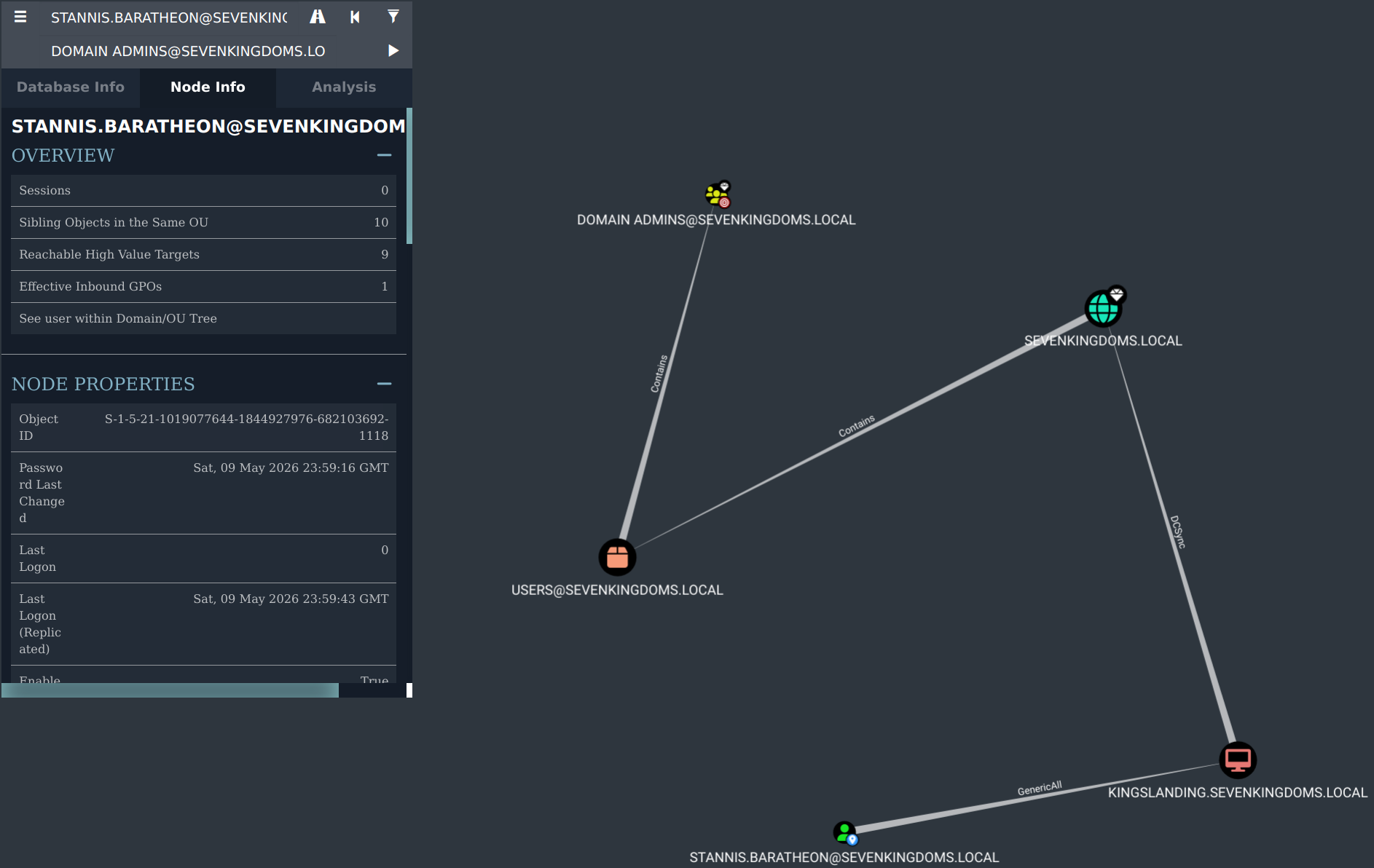
Task: Switch to the Database Info tab
Action: [71, 87]
